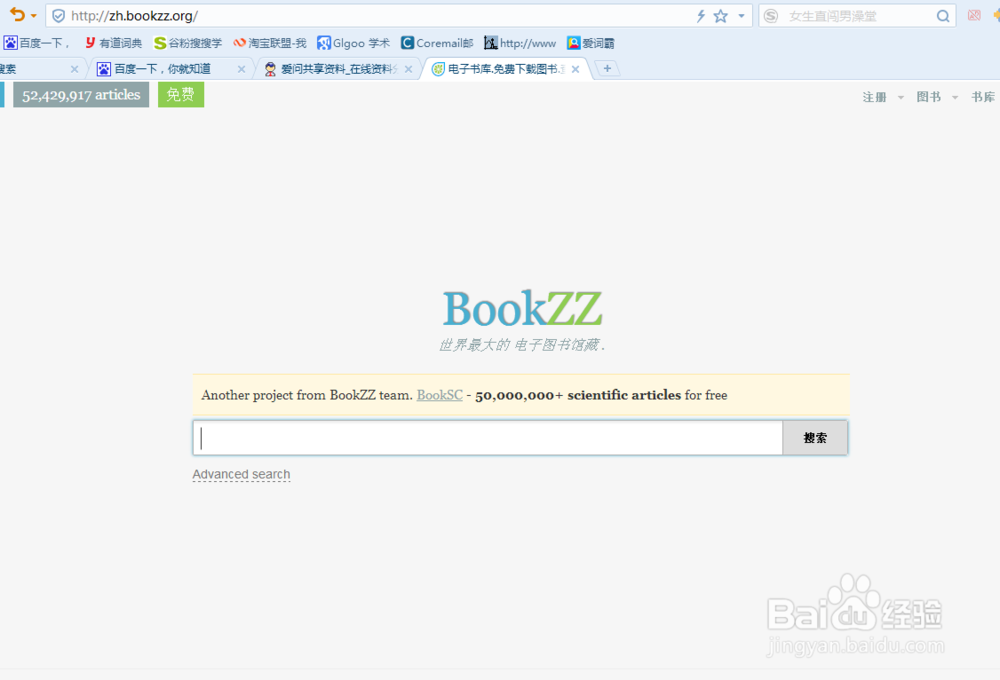Open a new tab with plus button
Screen dimensions: 1000x680
click(x=607, y=68)
